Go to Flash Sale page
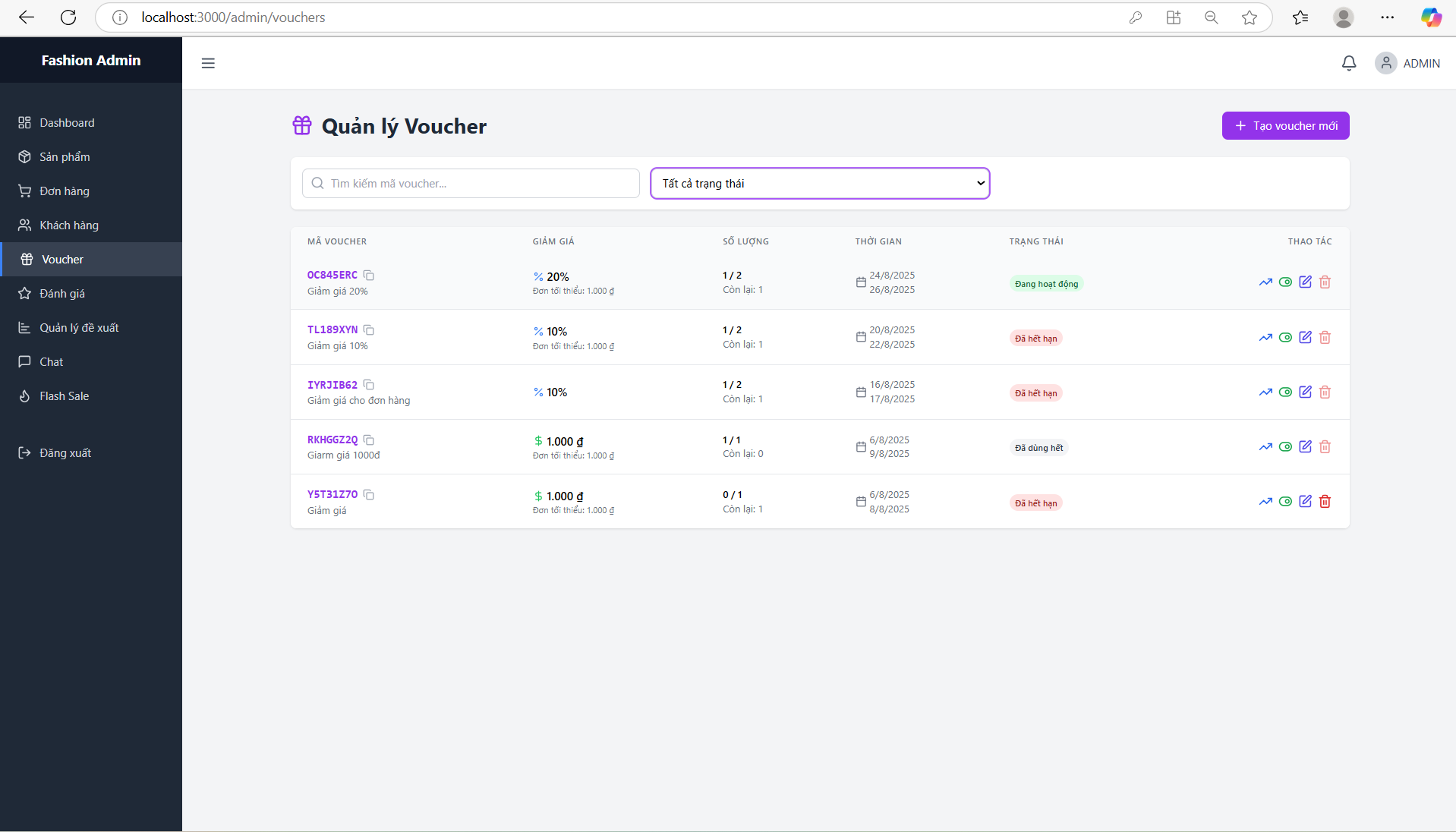Viewport: 1456px width, 832px height. click(x=91, y=396)
